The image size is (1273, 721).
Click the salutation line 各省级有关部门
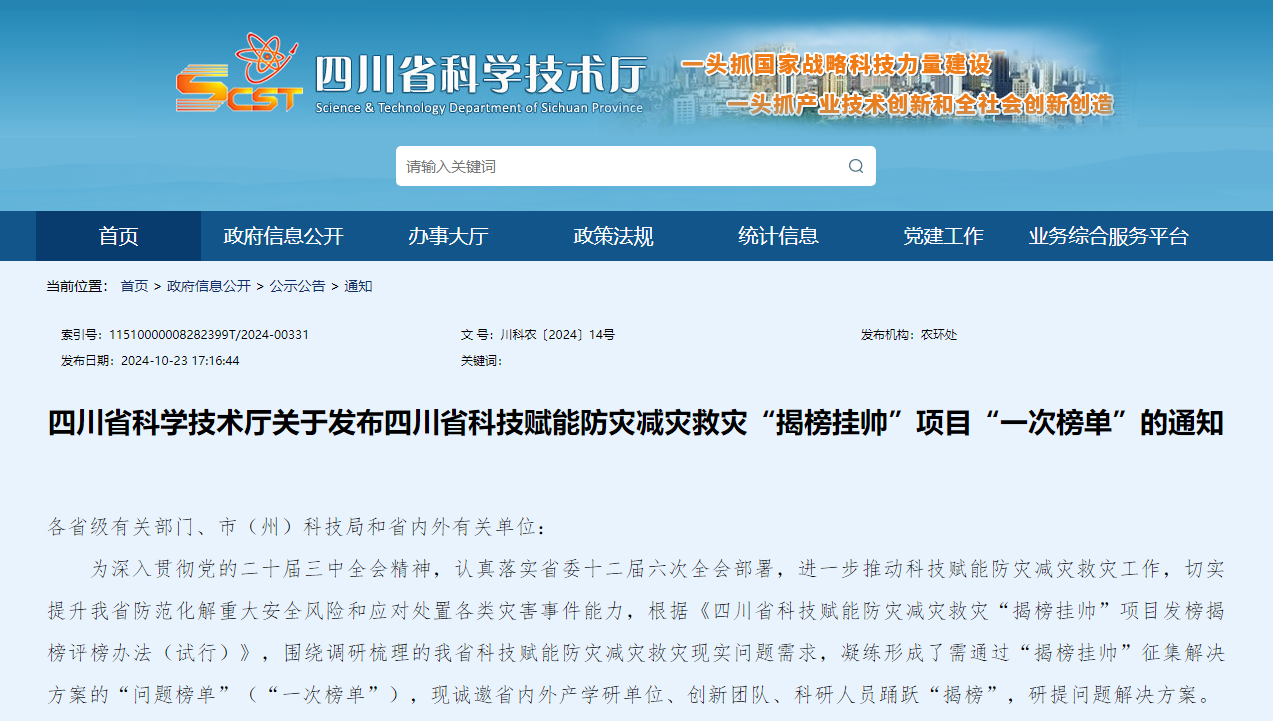pyautogui.click(x=298, y=526)
